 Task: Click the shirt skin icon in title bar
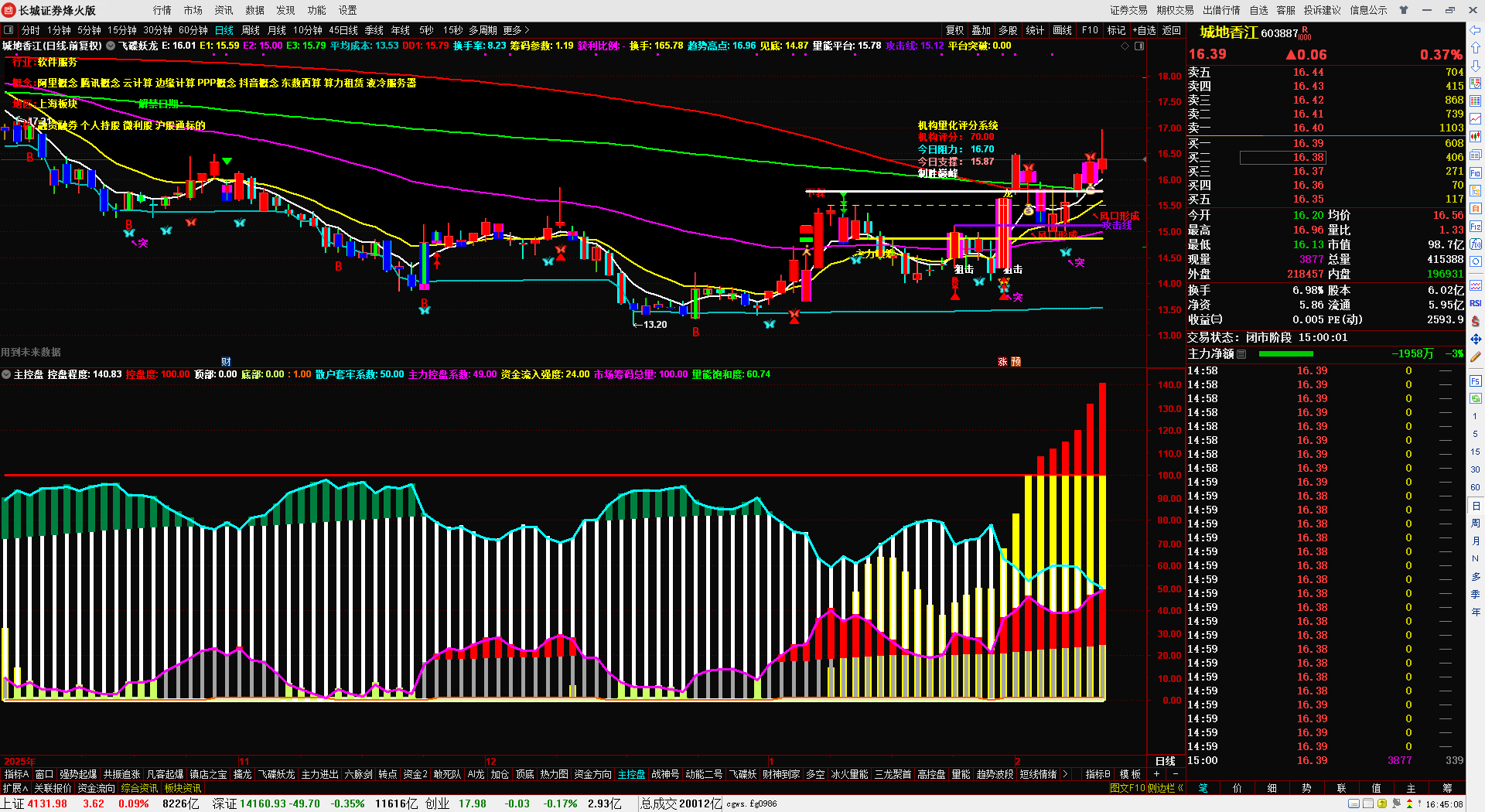click(x=1404, y=10)
